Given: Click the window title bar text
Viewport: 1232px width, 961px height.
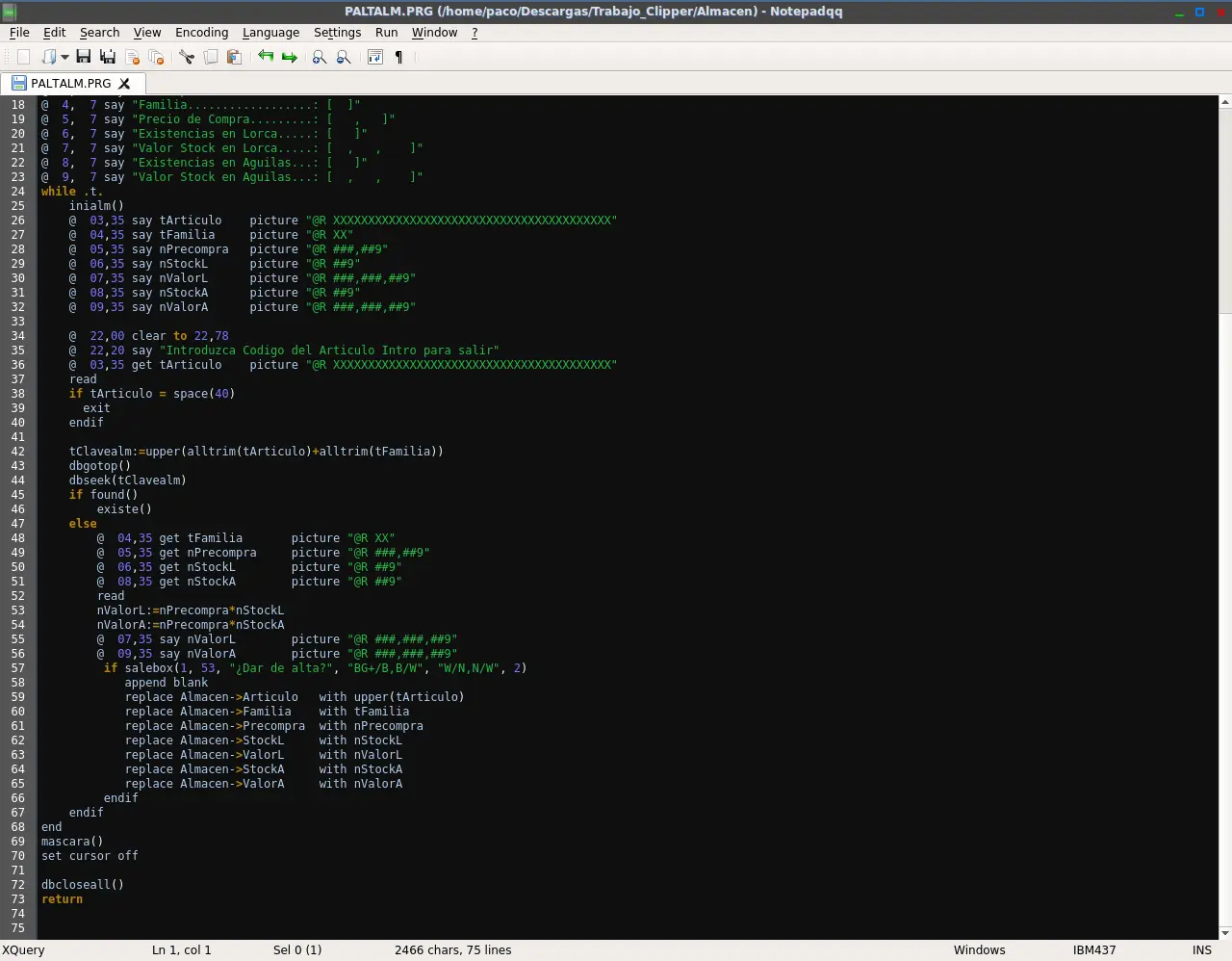Looking at the screenshot, I should (592, 12).
